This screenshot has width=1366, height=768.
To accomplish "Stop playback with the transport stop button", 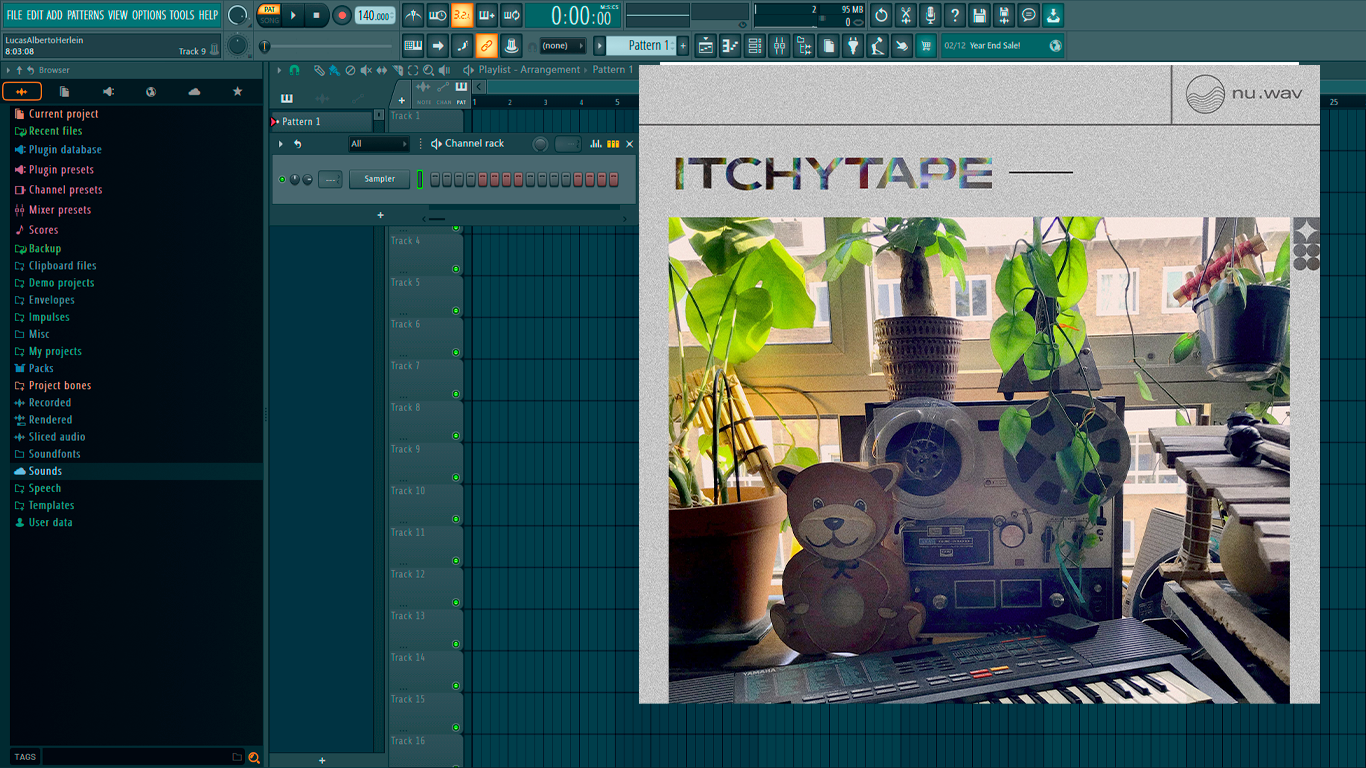I will point(316,15).
